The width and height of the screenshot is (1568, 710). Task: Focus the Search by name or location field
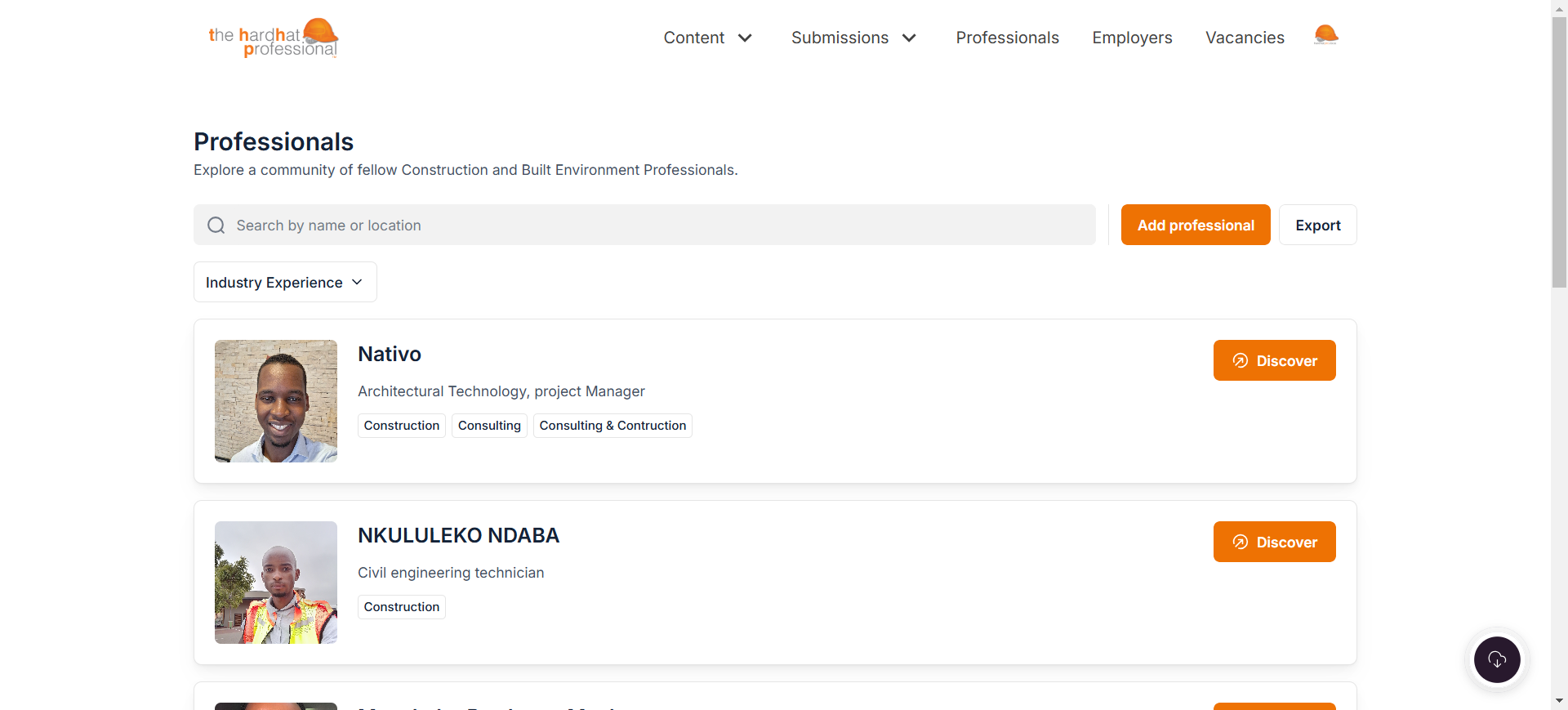point(644,225)
